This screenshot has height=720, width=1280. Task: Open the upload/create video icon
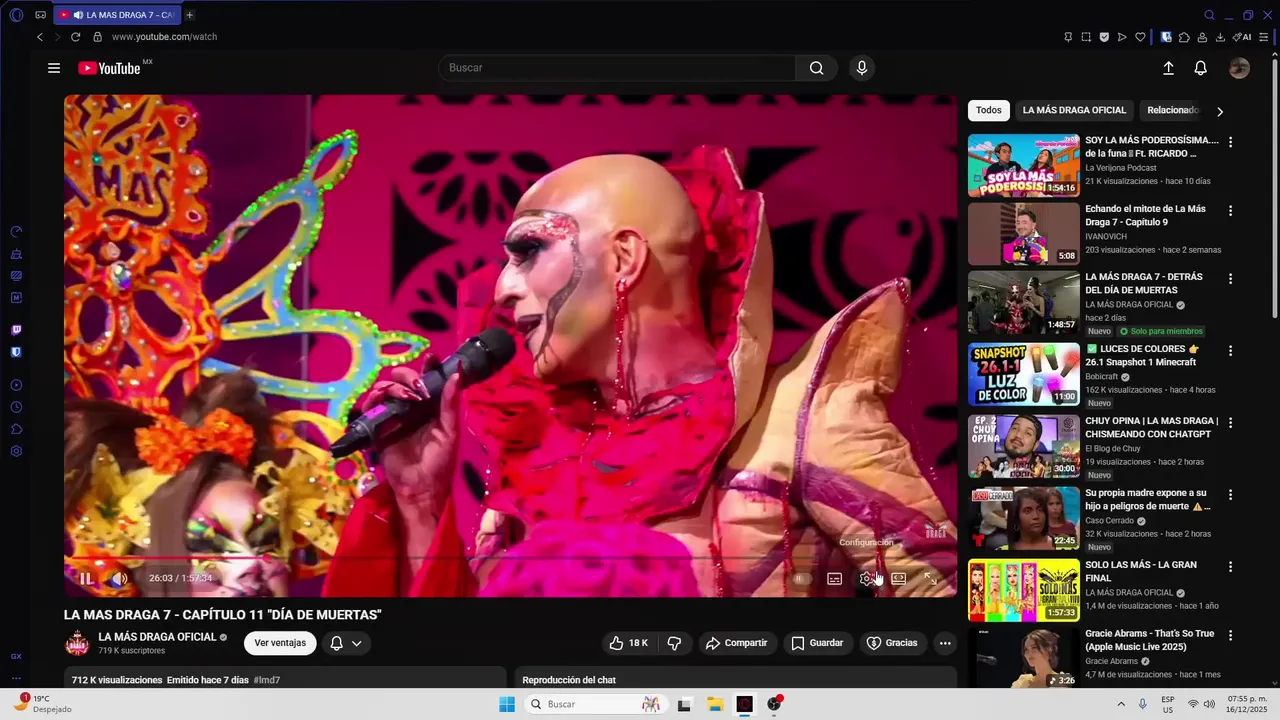1168,68
